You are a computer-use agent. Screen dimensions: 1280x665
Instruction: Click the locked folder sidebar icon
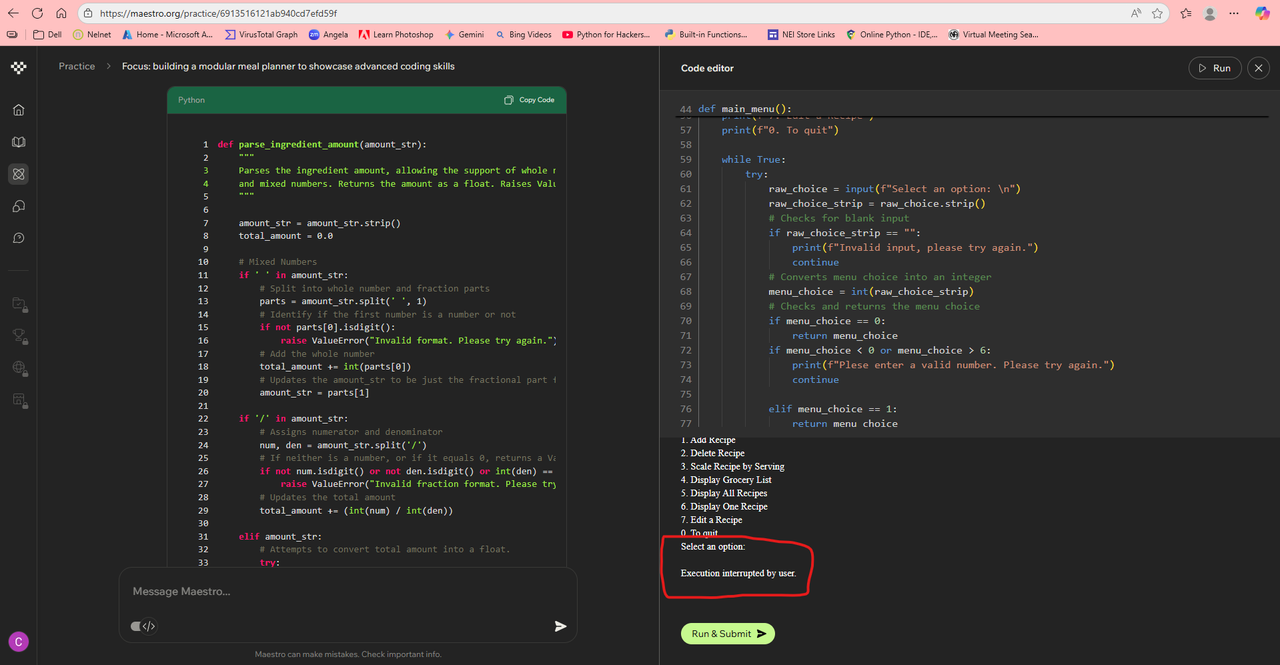(18, 303)
